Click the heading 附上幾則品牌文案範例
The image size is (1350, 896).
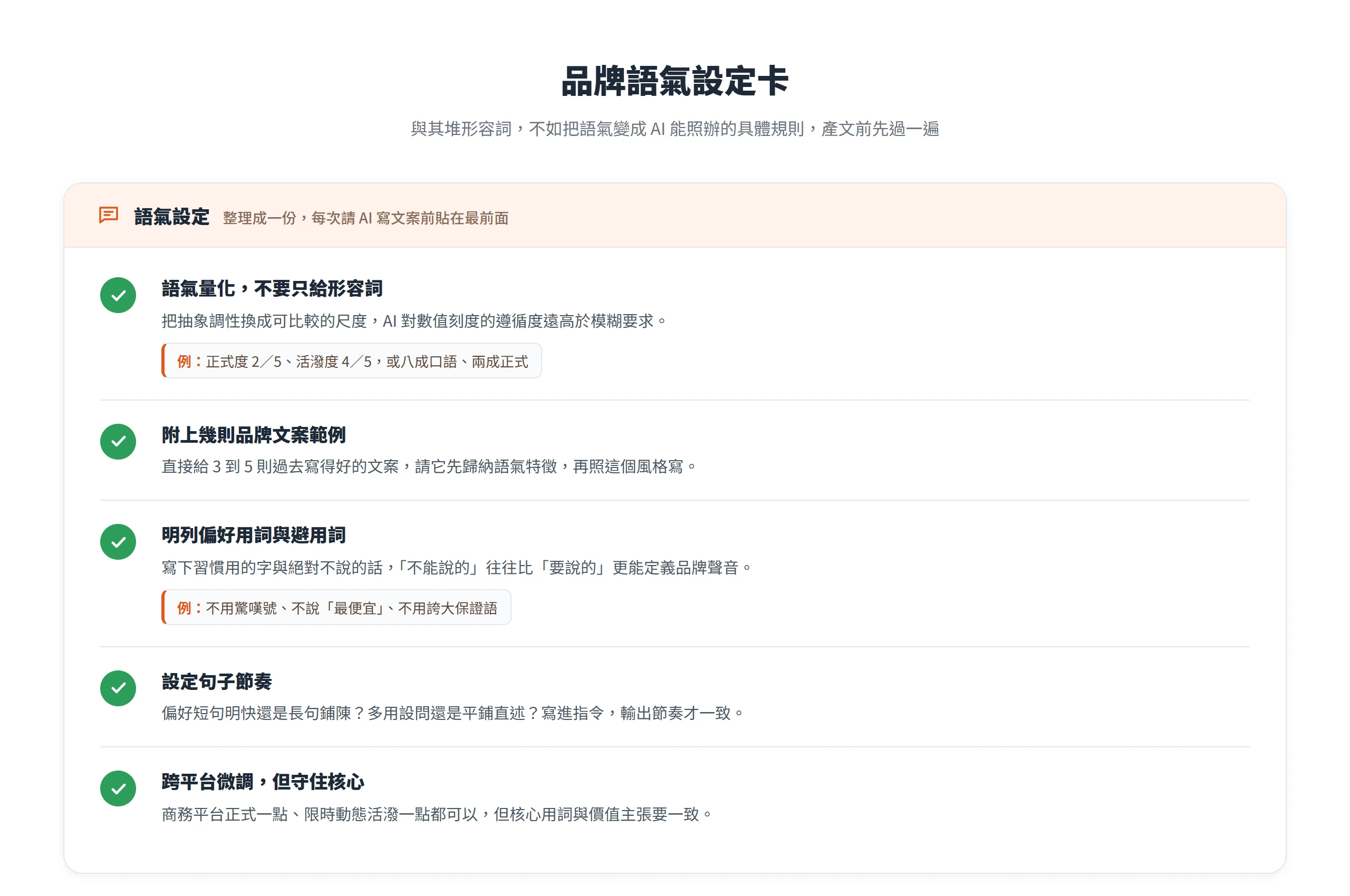point(254,435)
